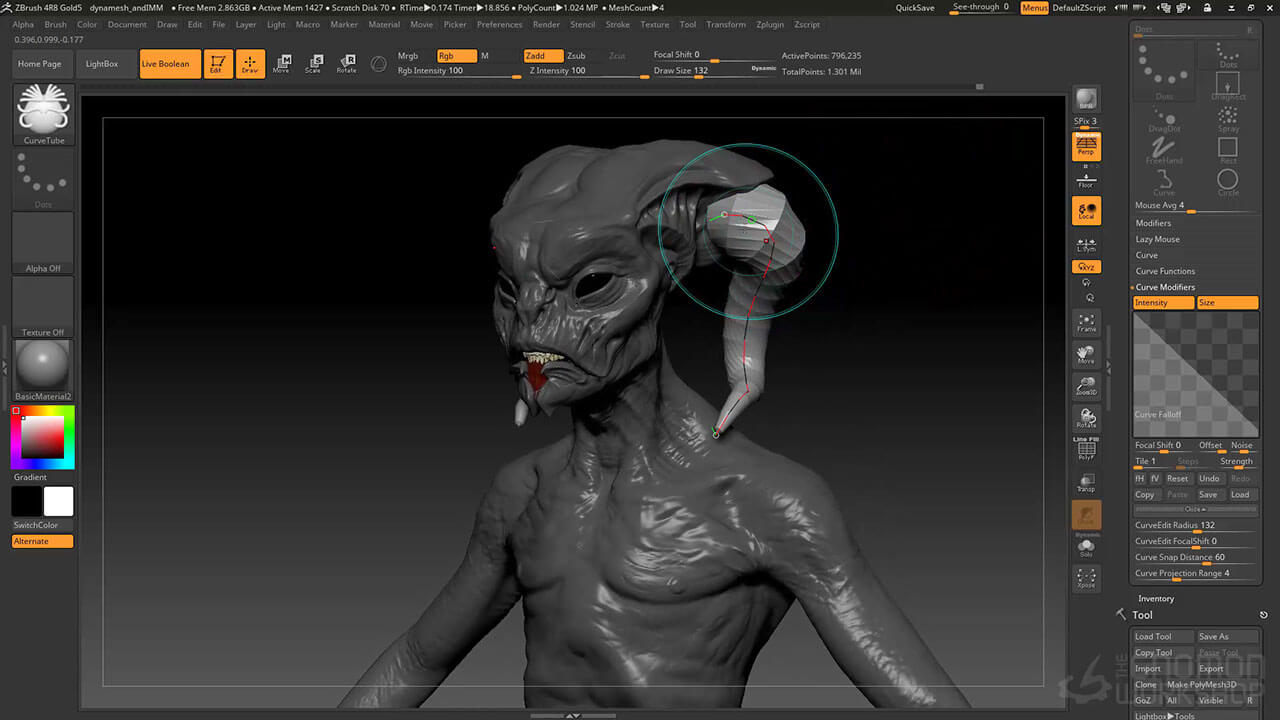Screen dimensions: 1280x720
Task: Click the Rotate transform icon in top toolbar
Action: (346, 64)
